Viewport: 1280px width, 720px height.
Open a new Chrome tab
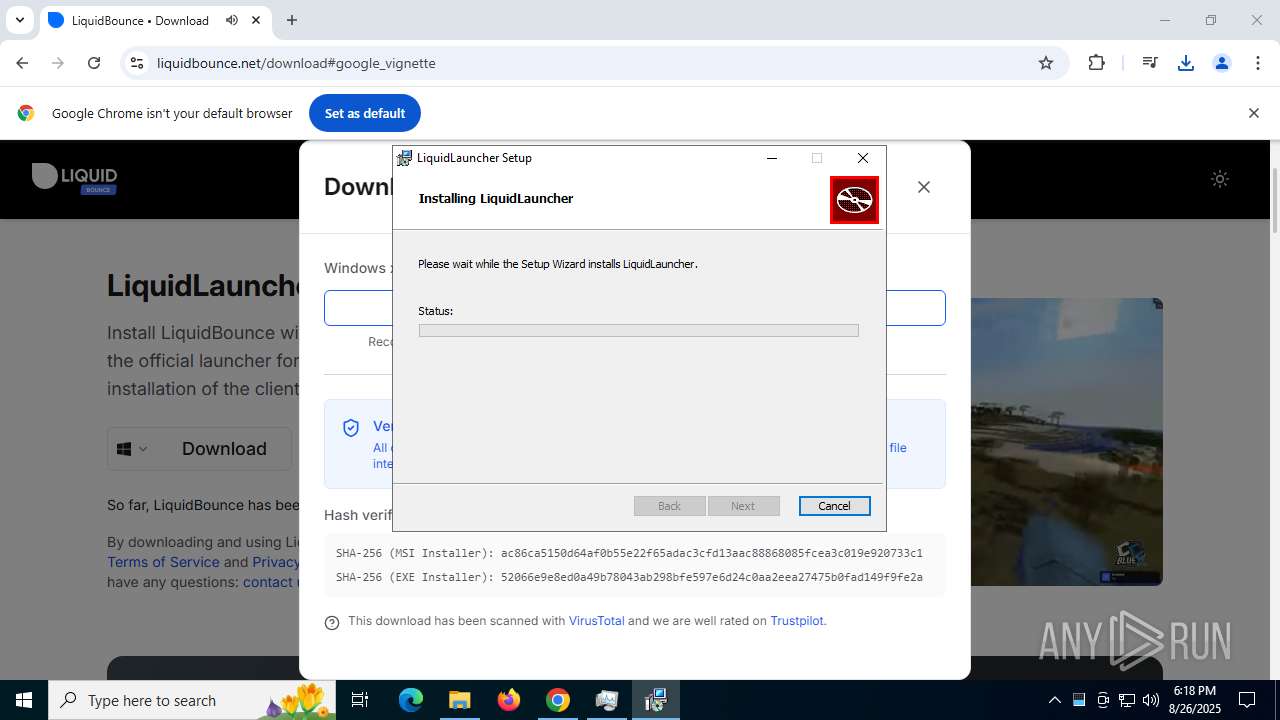pos(292,20)
